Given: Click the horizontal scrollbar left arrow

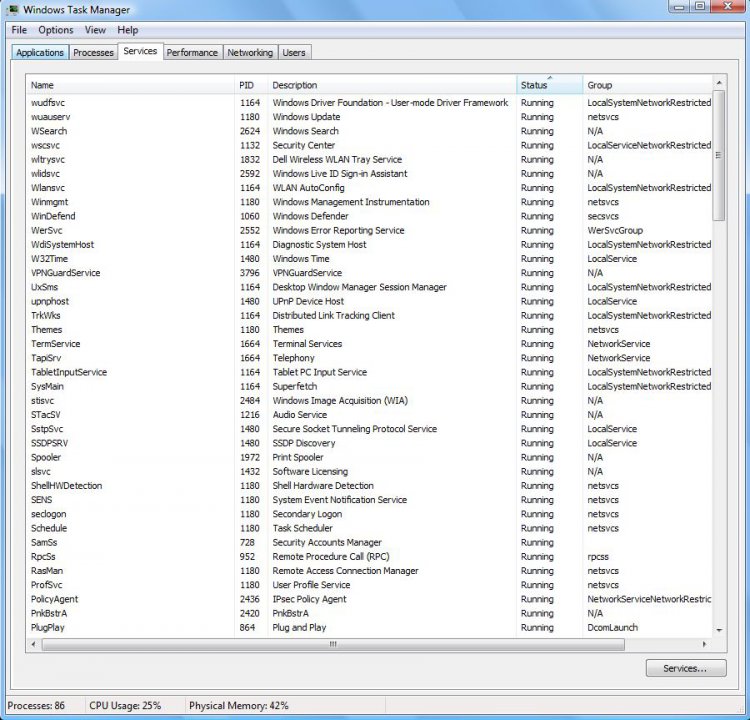Looking at the screenshot, I should coord(33,644).
